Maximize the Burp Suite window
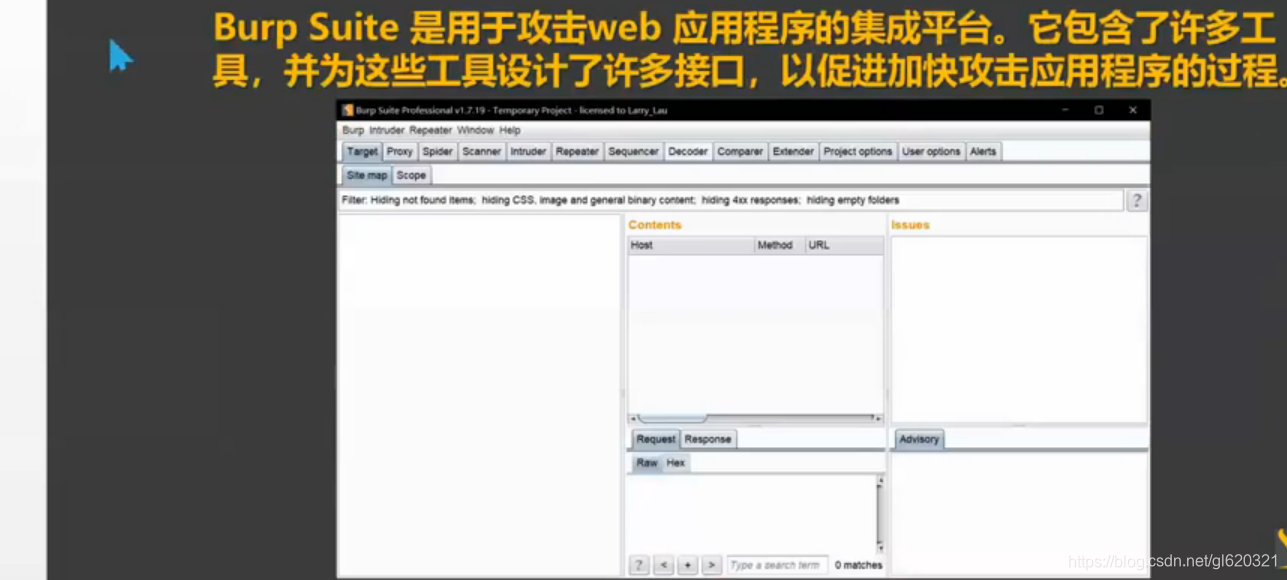This screenshot has height=580, width=1287. (1099, 110)
